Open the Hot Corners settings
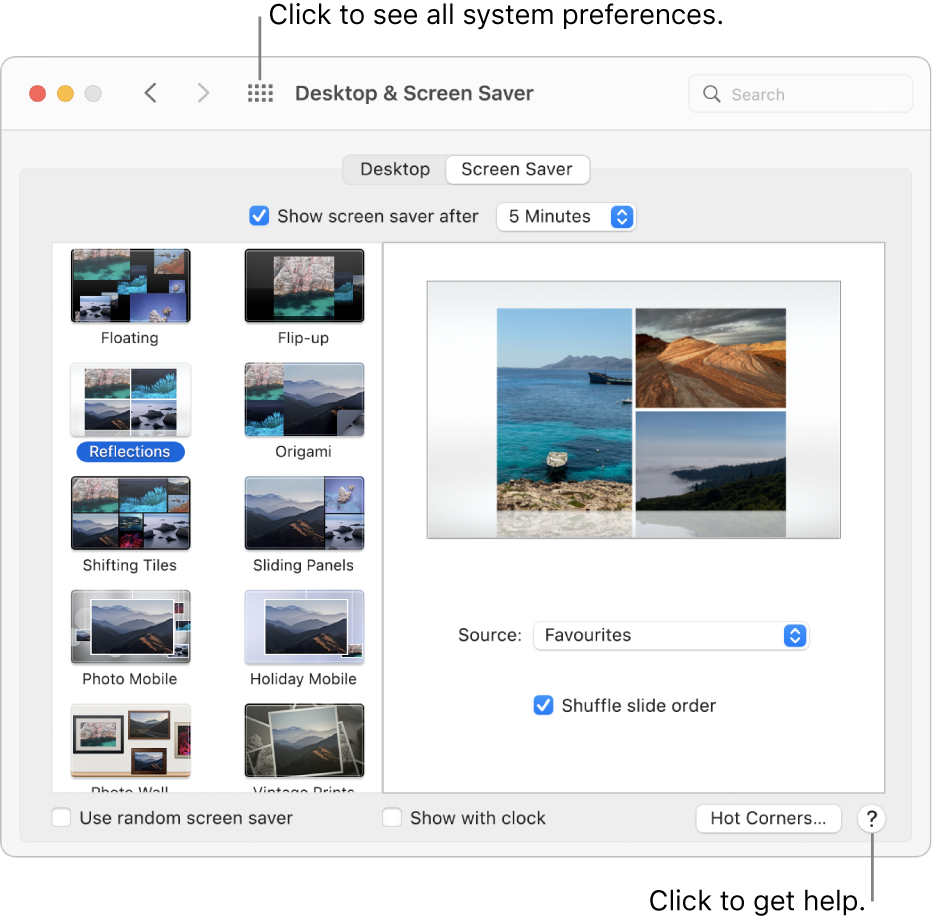The width and height of the screenshot is (934, 923). point(768,818)
